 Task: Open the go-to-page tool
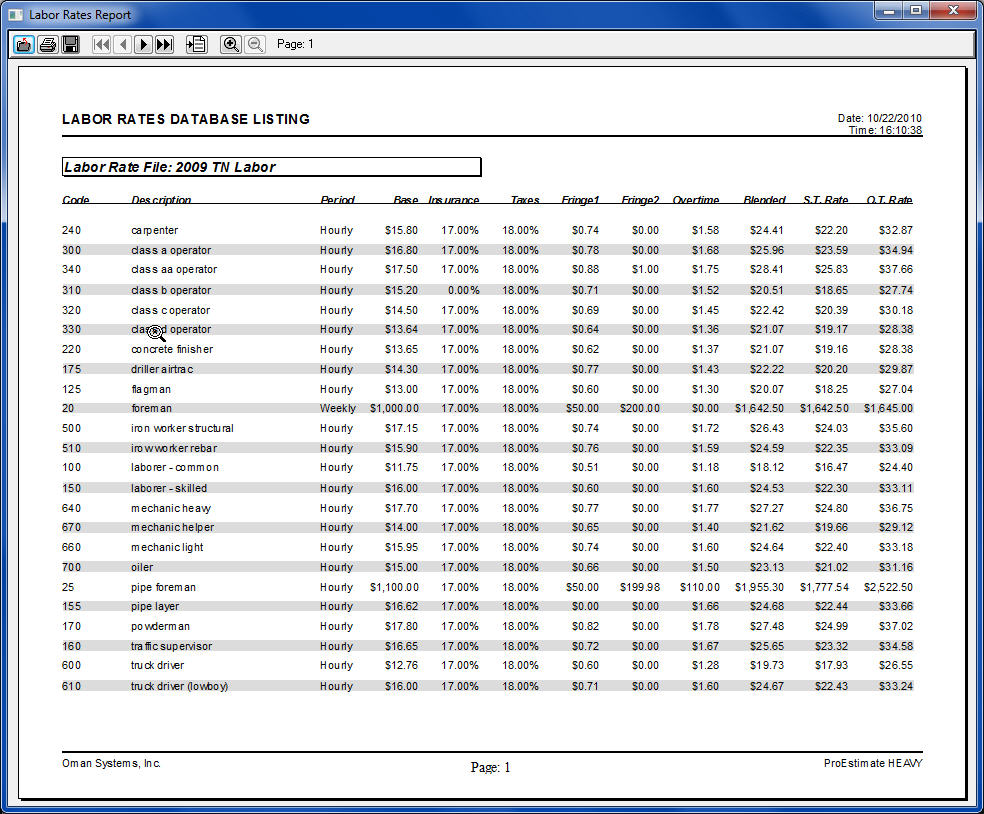[x=196, y=45]
